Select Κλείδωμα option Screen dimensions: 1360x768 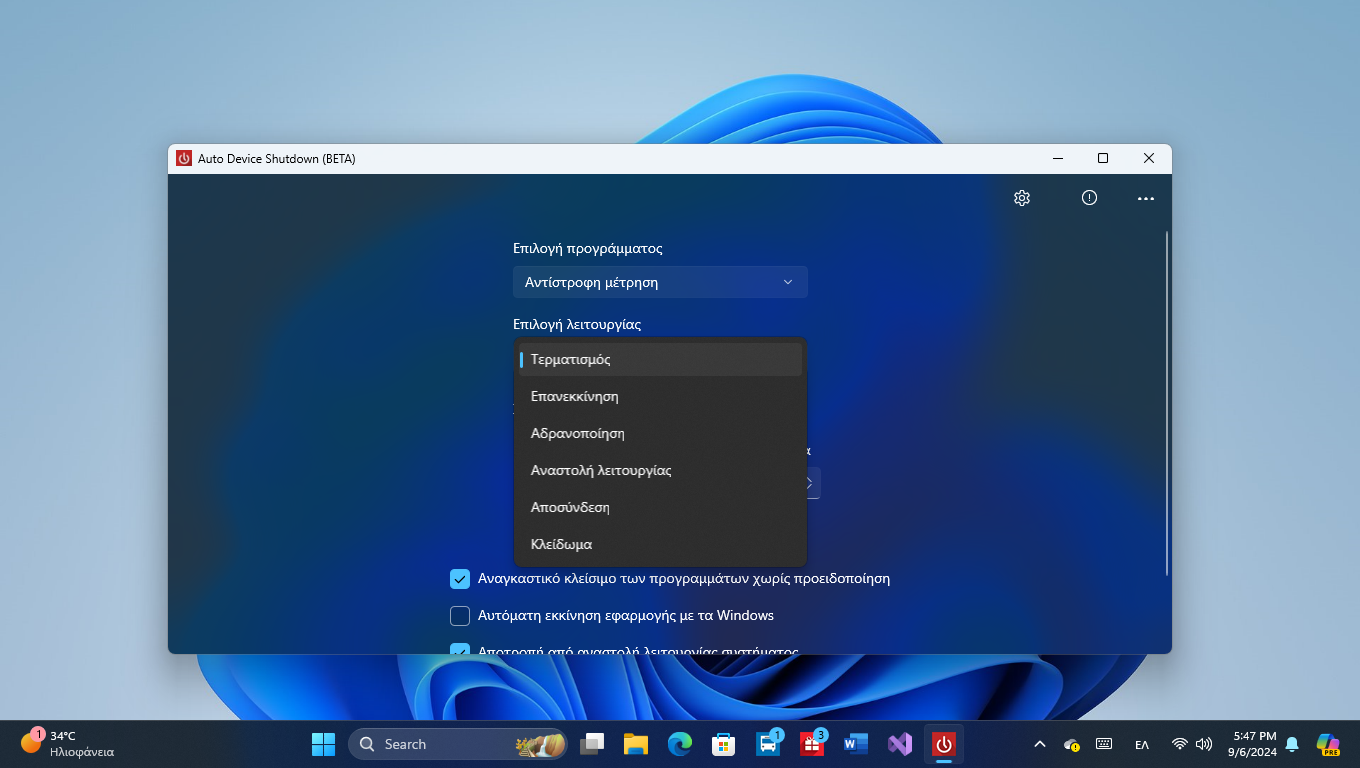tap(660, 544)
